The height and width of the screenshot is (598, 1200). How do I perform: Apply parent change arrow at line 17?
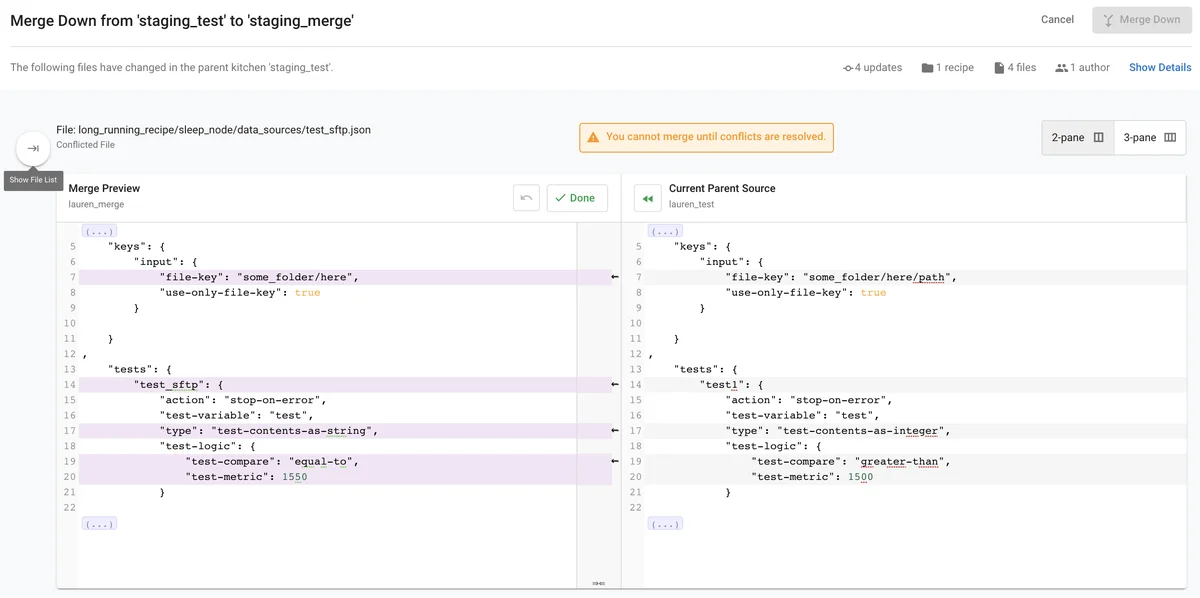click(x=616, y=431)
